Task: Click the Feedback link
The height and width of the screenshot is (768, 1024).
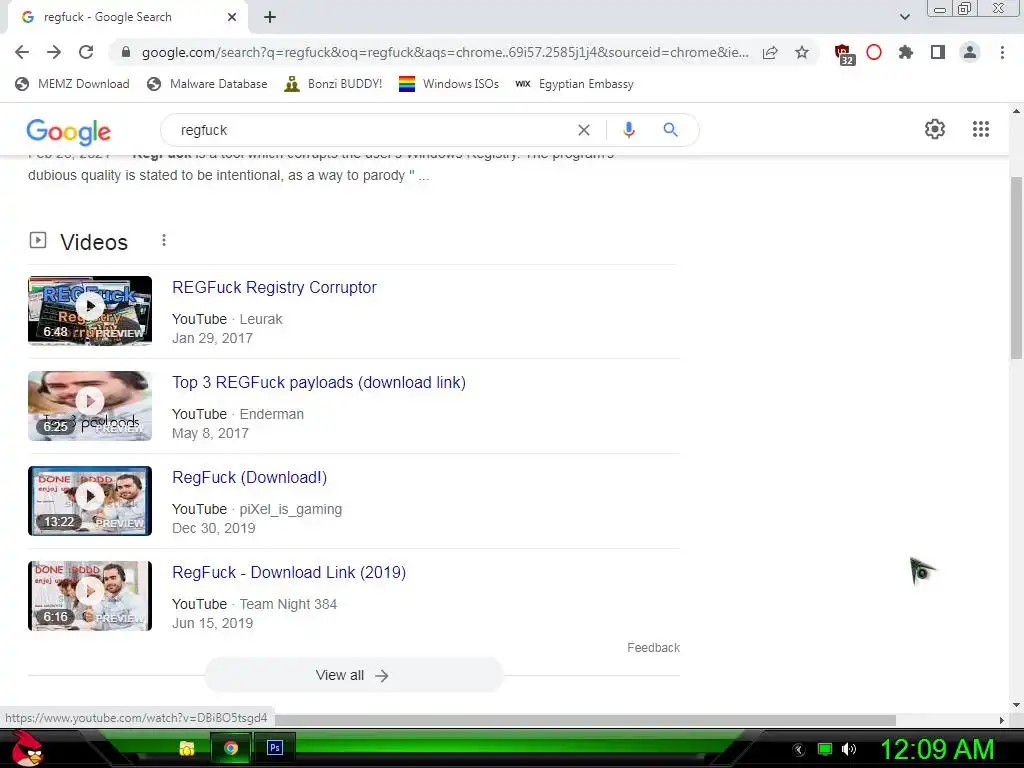Action: pyautogui.click(x=653, y=648)
